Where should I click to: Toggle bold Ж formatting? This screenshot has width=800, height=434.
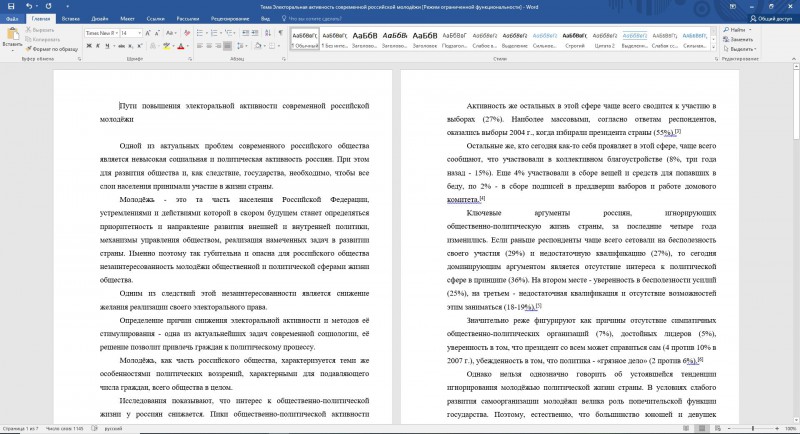tap(89, 46)
